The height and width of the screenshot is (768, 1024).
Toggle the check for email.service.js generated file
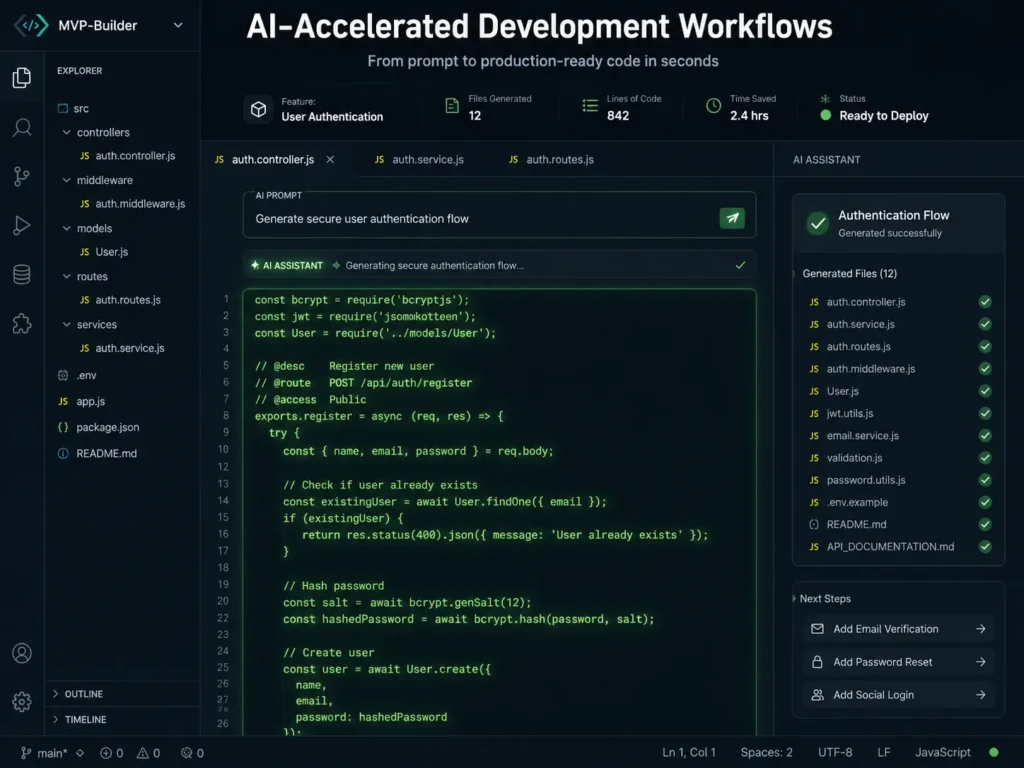[985, 436]
